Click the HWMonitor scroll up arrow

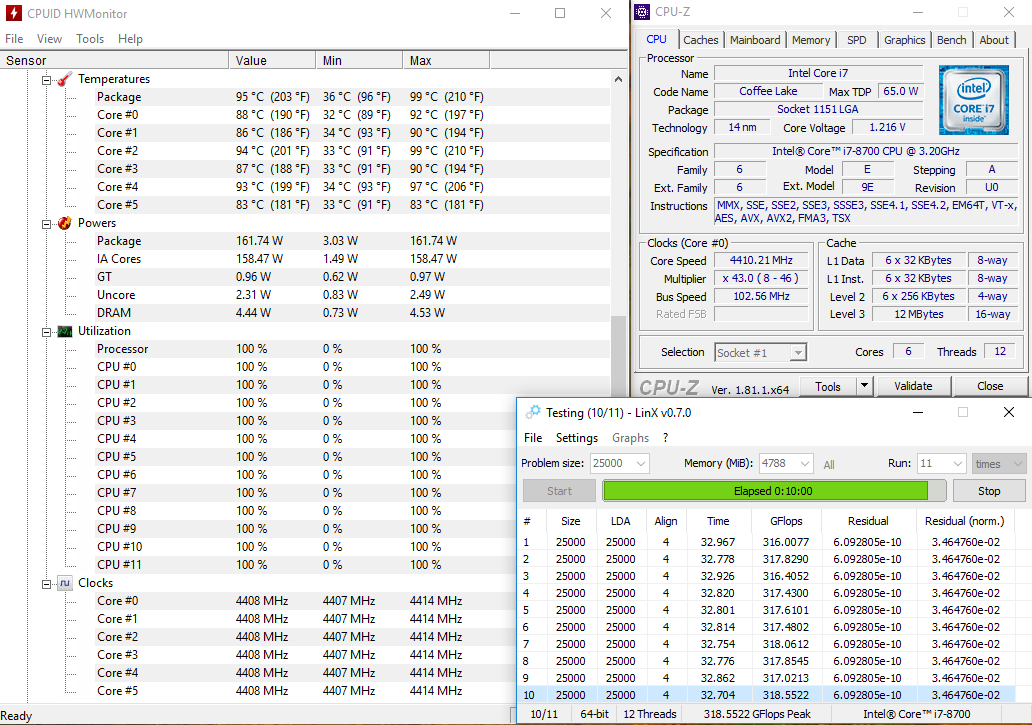coord(618,79)
